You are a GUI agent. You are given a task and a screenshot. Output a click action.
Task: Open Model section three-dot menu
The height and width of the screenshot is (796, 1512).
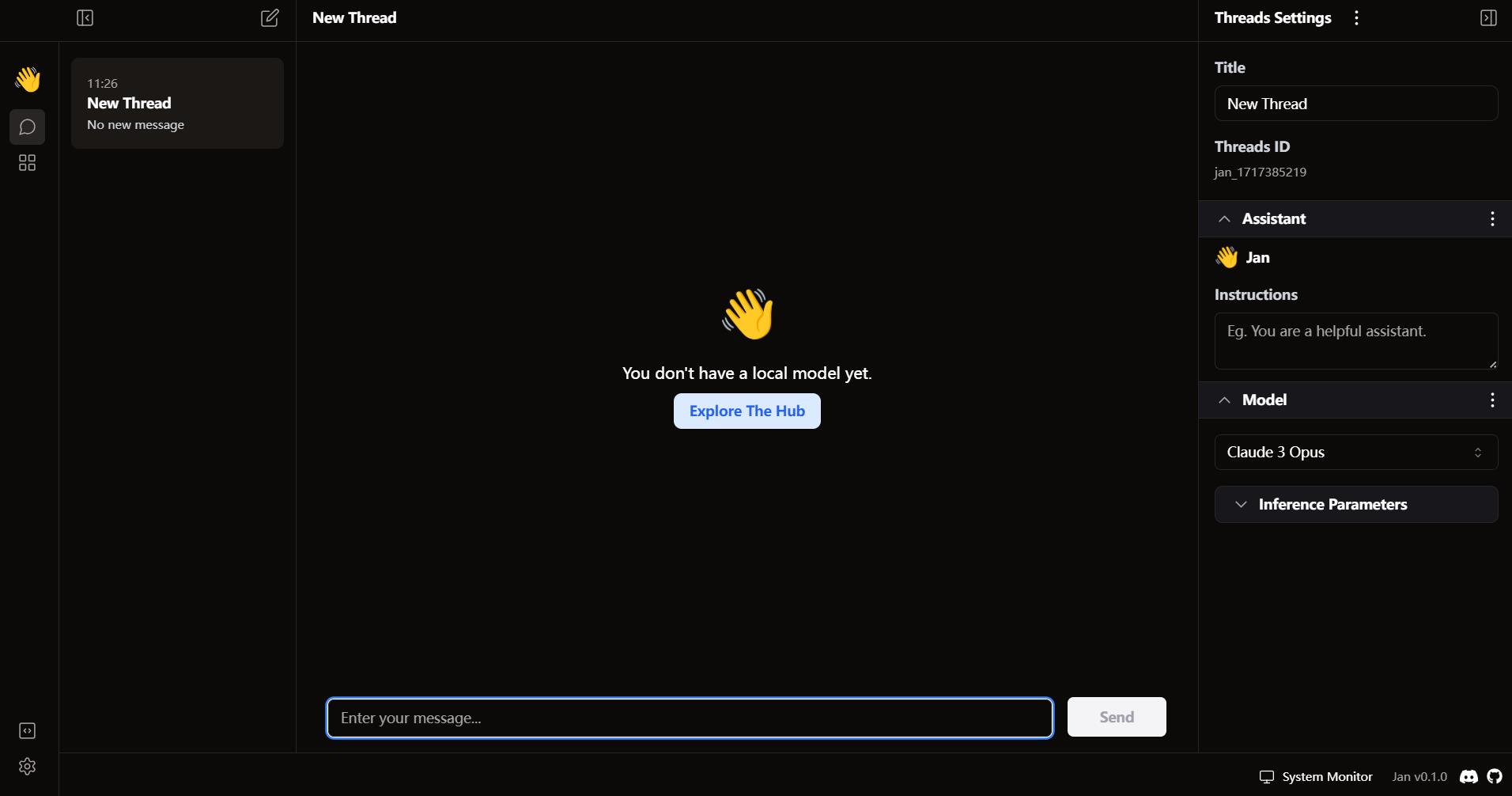pos(1492,400)
